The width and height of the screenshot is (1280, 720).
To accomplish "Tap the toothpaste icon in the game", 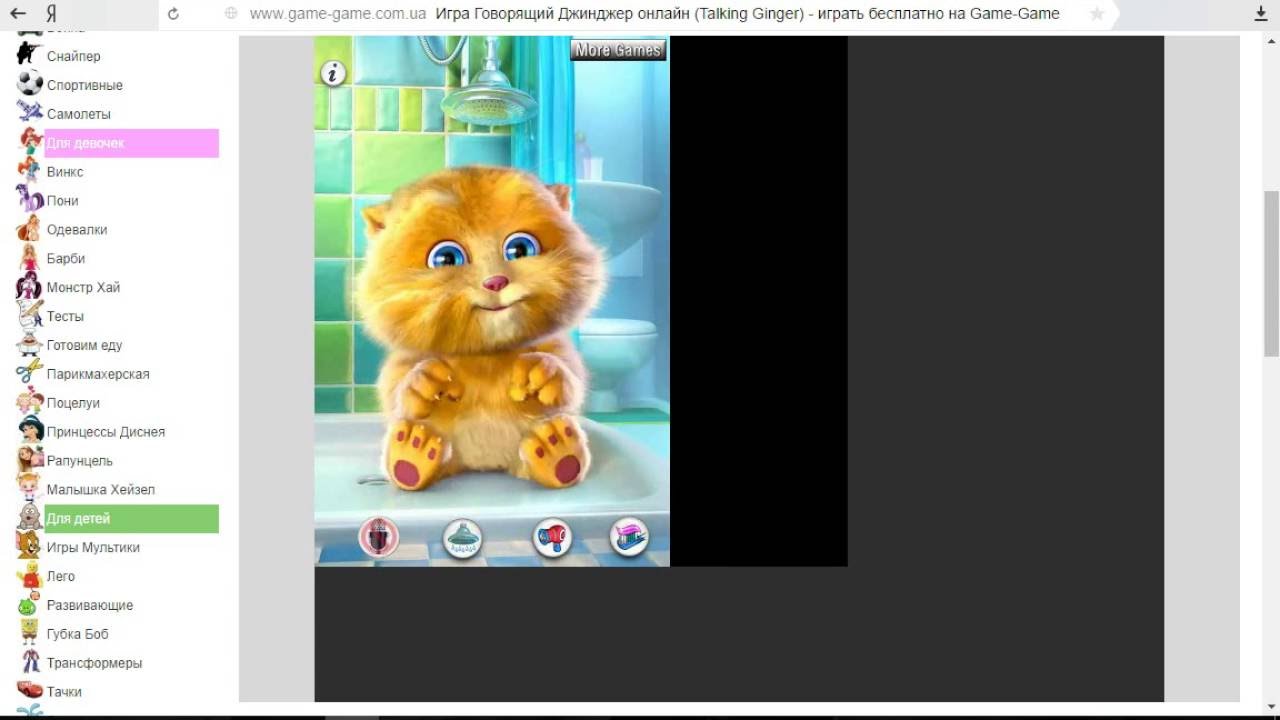I will point(629,538).
